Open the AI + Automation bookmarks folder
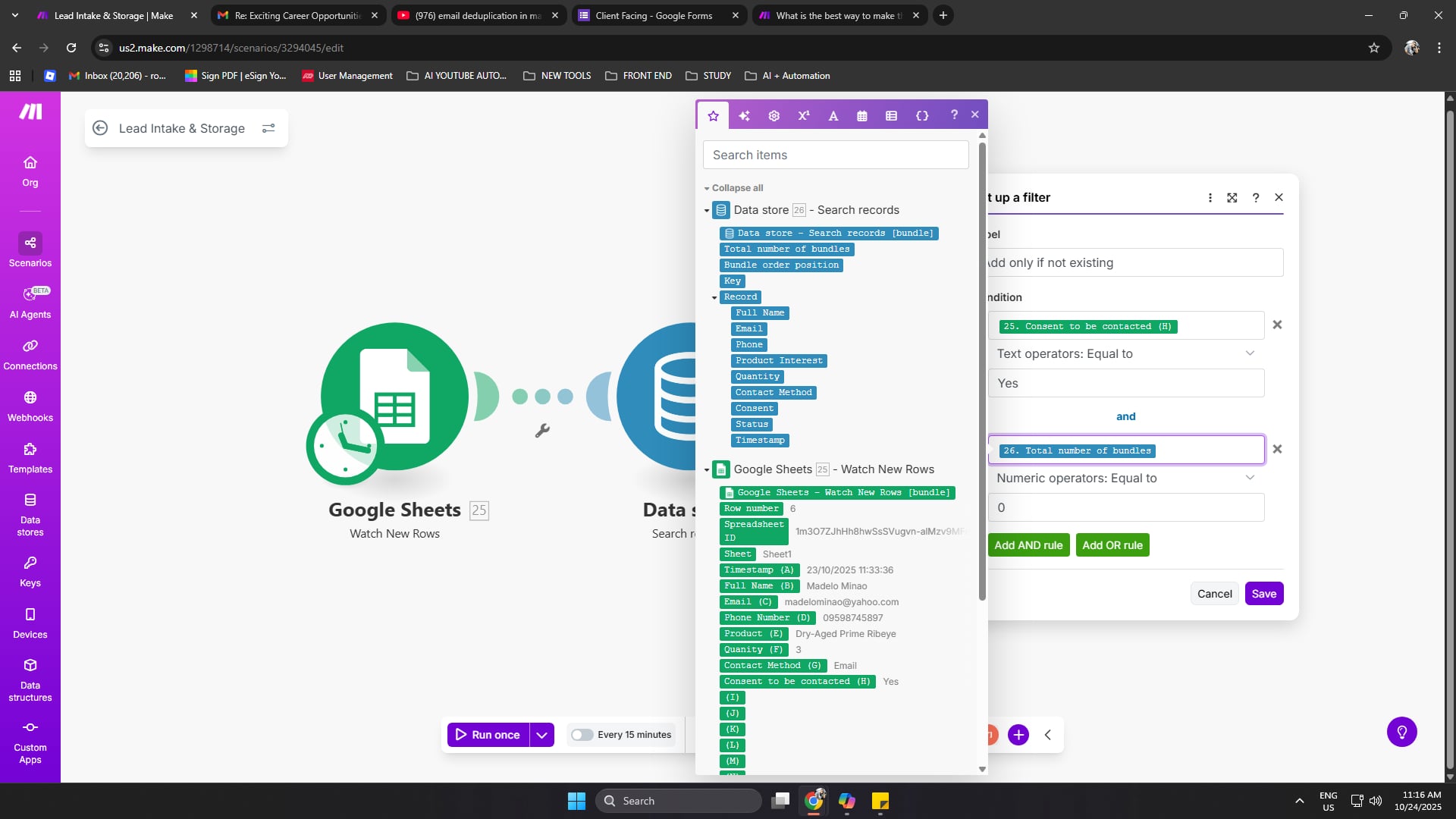Viewport: 1456px width, 819px height. click(787, 76)
